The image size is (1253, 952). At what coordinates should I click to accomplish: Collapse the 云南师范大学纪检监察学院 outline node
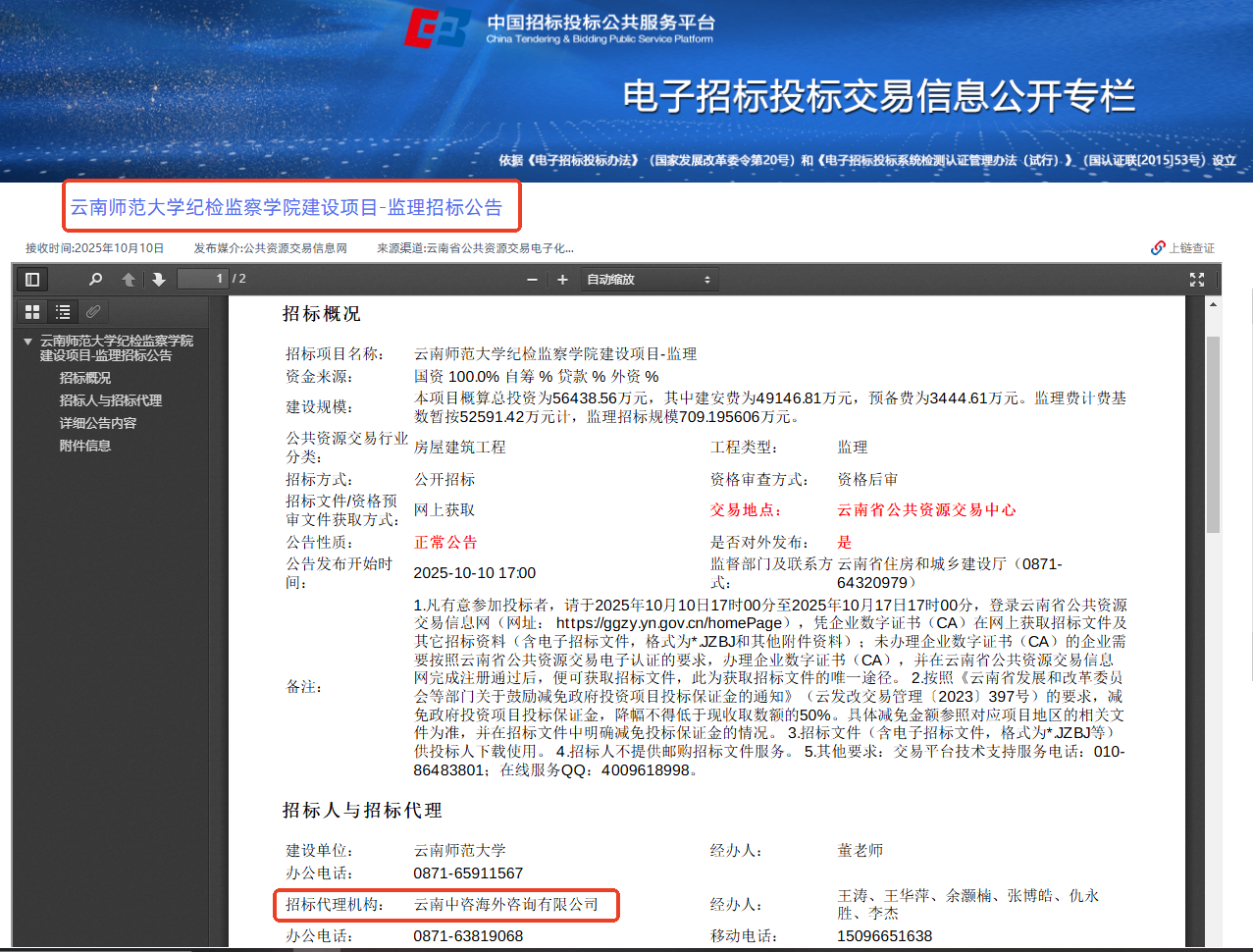point(27,342)
